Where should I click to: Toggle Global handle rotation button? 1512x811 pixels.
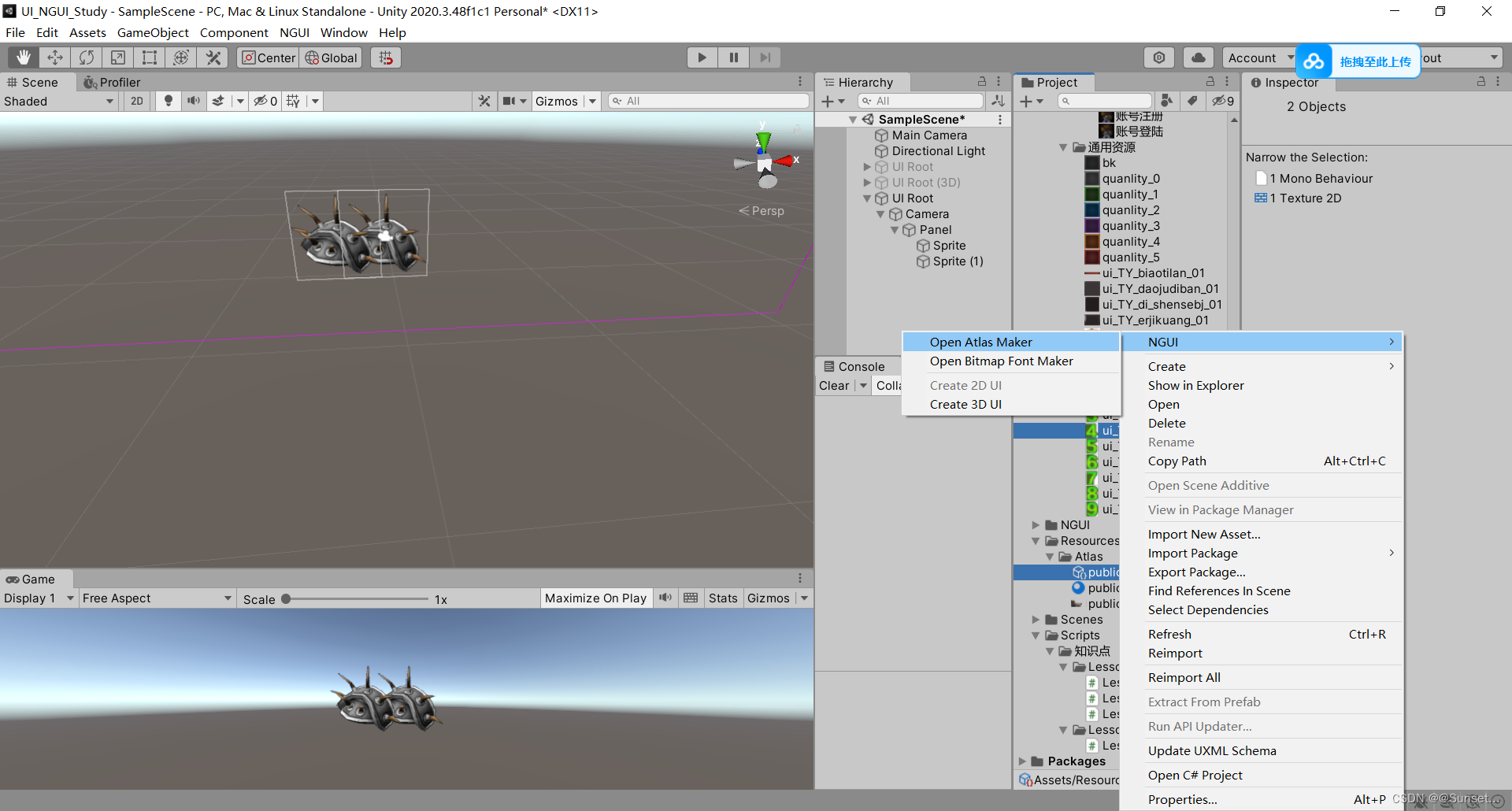[x=332, y=57]
